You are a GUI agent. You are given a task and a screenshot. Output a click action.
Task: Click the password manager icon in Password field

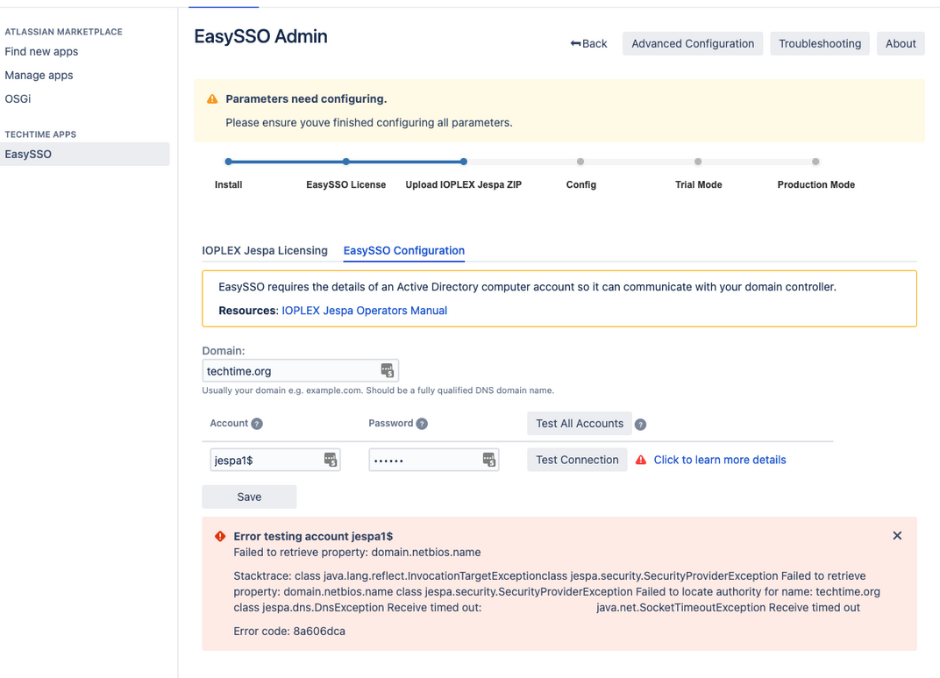[489, 460]
